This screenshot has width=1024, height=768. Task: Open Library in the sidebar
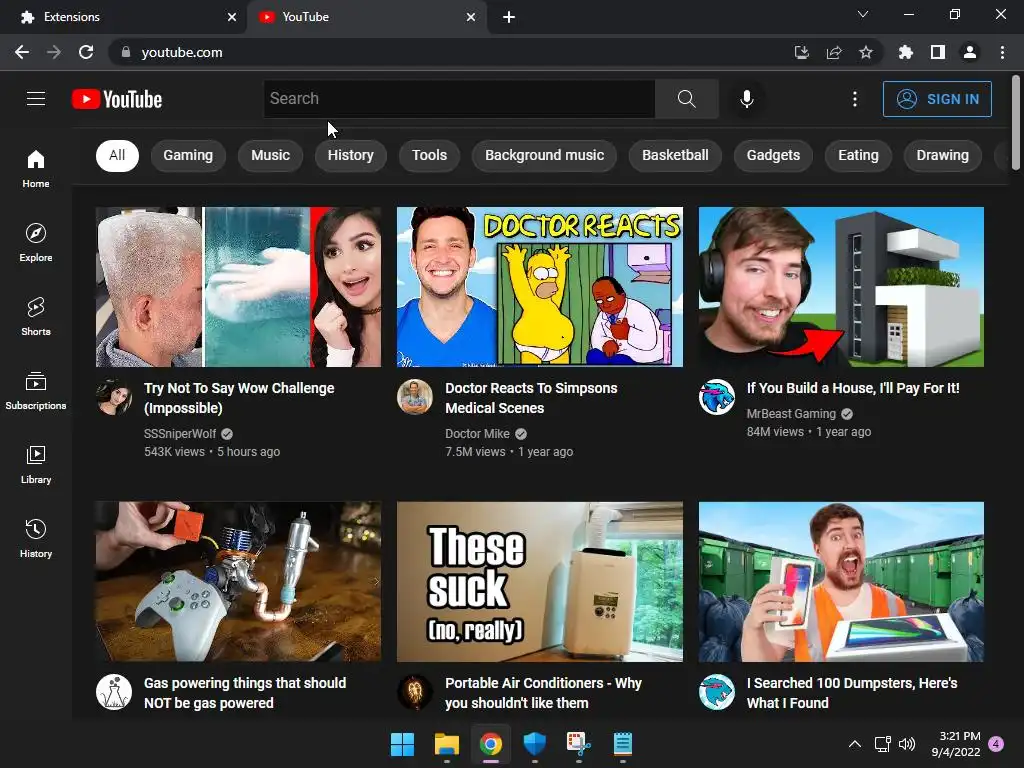36,465
